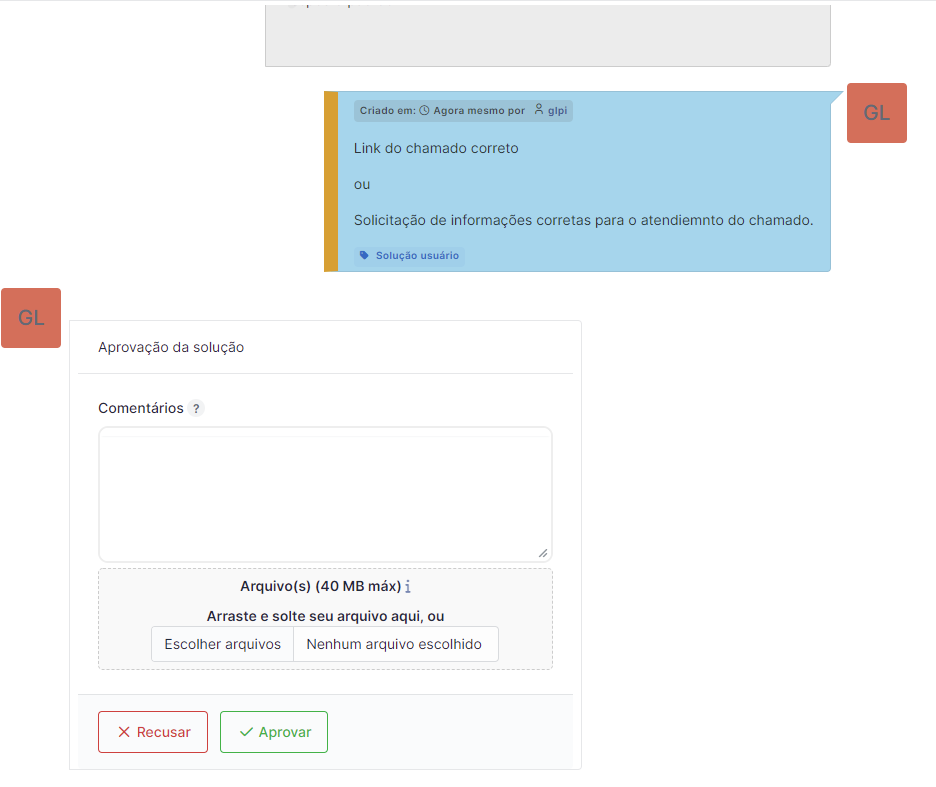Click the clock icon beside "Agora mesmo"

(x=423, y=110)
